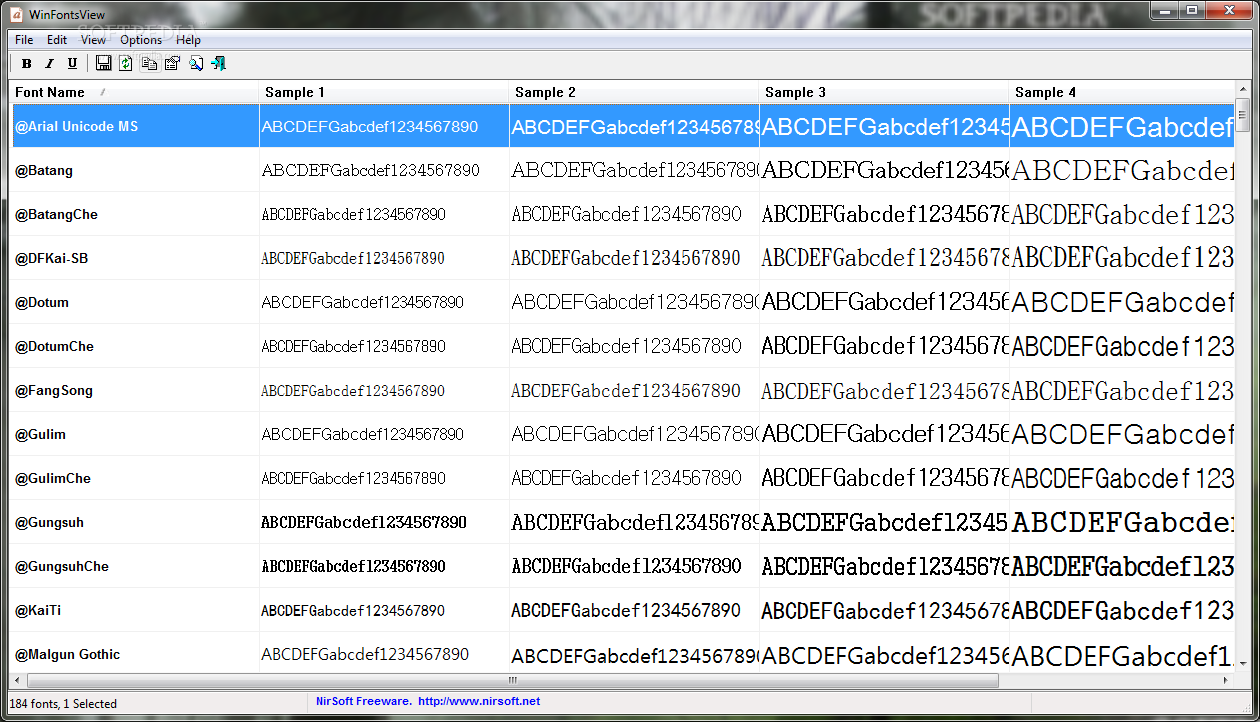Click Sample 3 cell of @Gulim row
The image size is (1260, 722).
(x=884, y=434)
